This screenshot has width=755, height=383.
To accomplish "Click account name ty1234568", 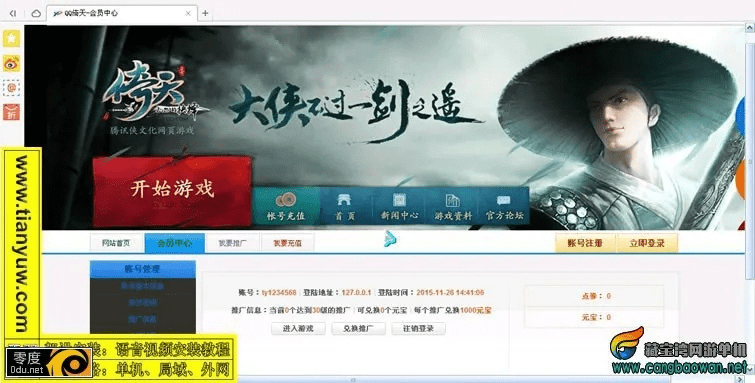I will (x=279, y=292).
